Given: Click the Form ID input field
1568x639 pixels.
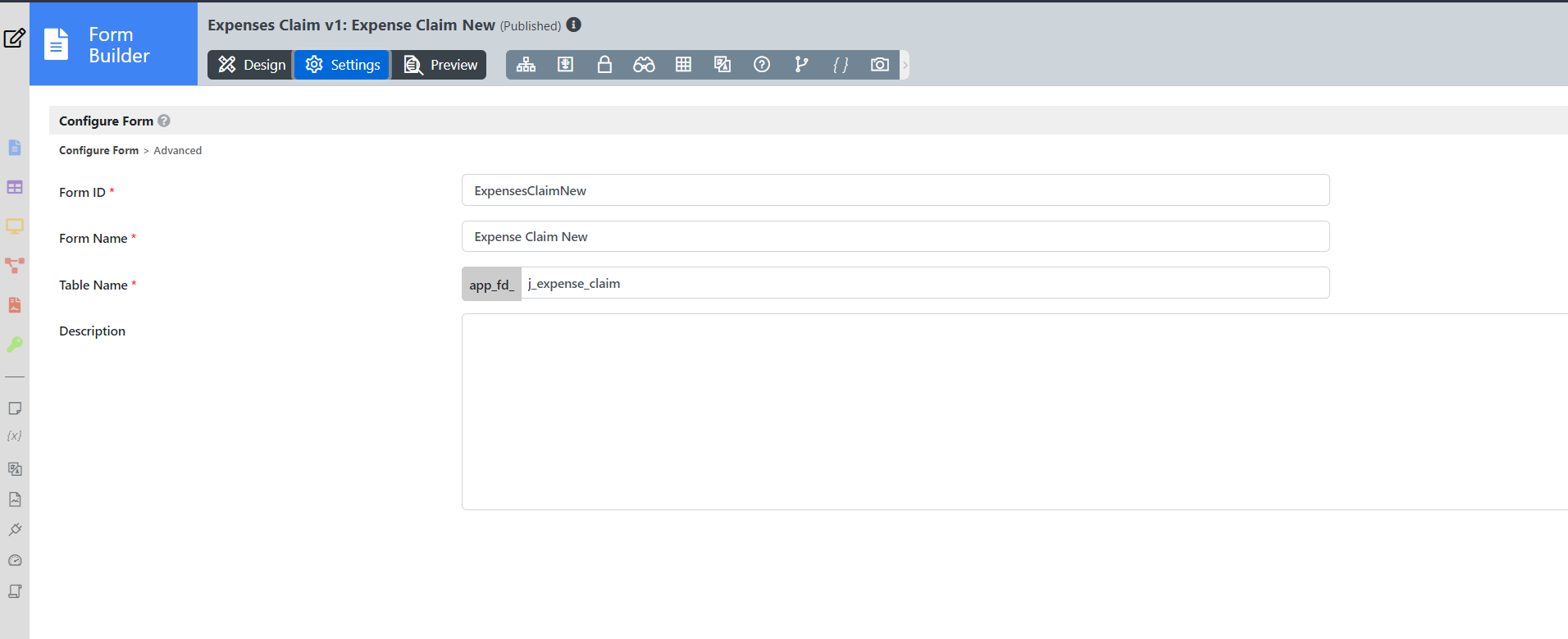Looking at the screenshot, I should 896,190.
